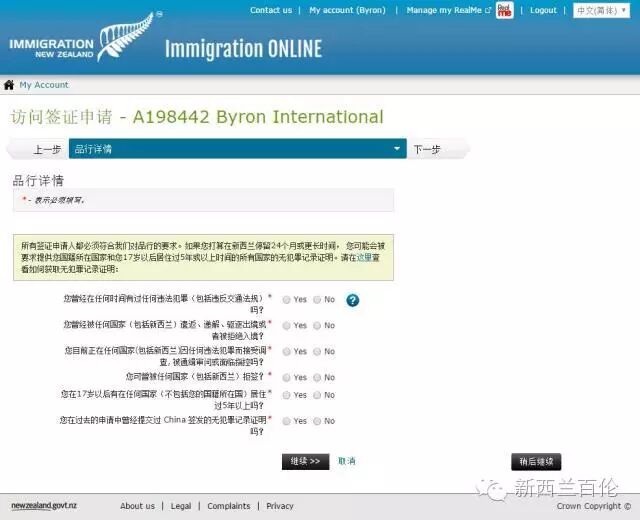Select No for the 遣返/驱逐出境 (deportation) question
Screen dimensions: 640x520
pos(317,326)
